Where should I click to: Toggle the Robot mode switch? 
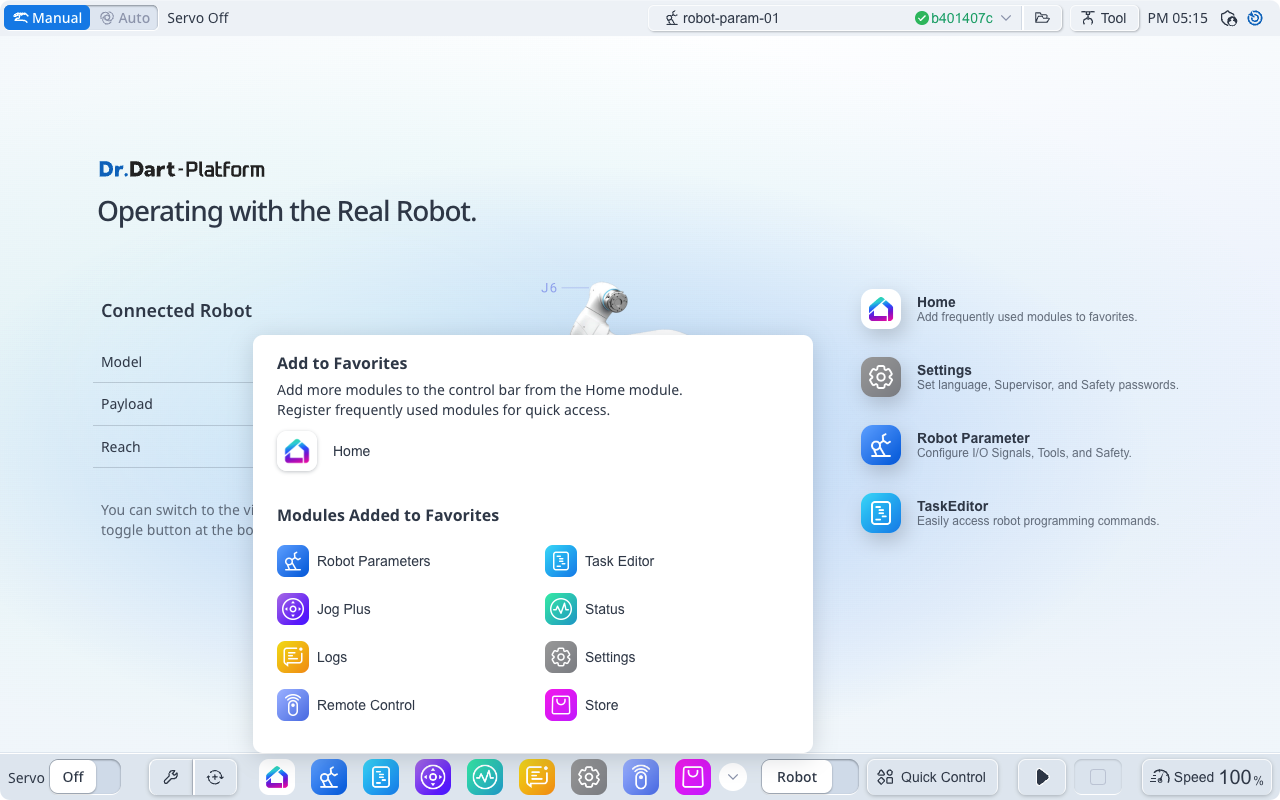809,777
